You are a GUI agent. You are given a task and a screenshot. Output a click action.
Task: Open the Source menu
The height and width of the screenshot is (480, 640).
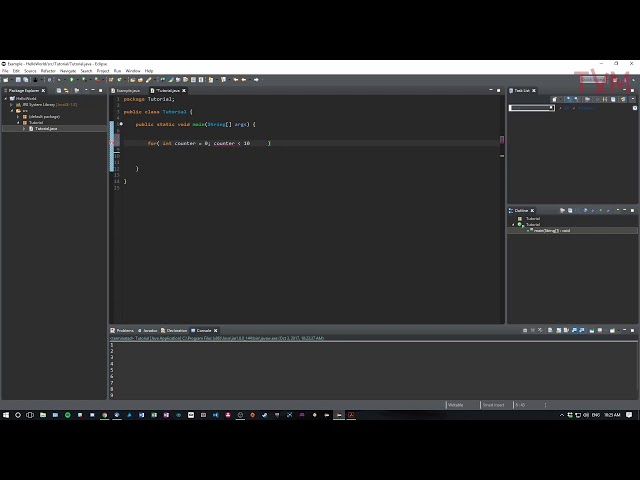pyautogui.click(x=30, y=71)
